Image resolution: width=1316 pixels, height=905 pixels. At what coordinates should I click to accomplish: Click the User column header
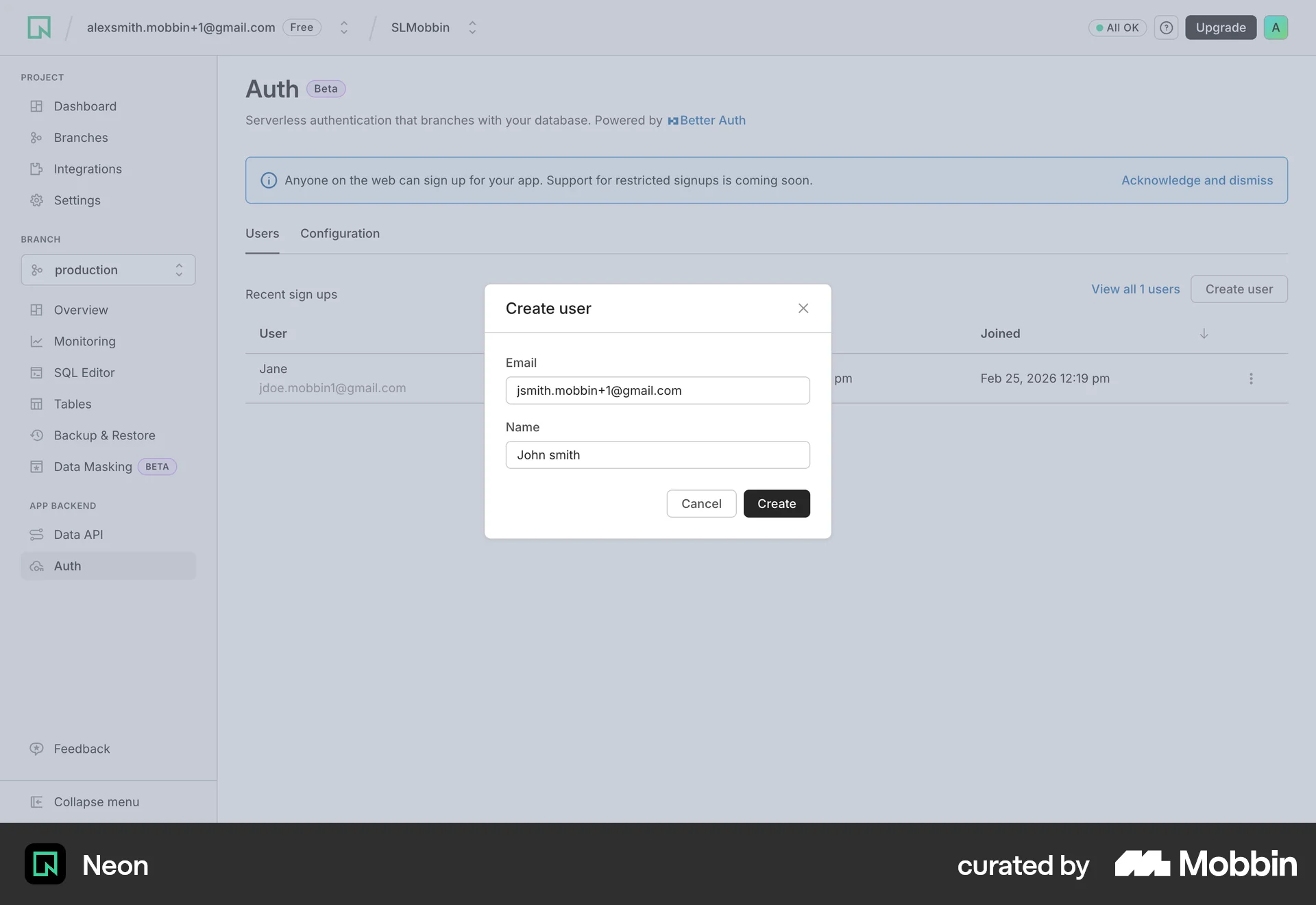(273, 334)
